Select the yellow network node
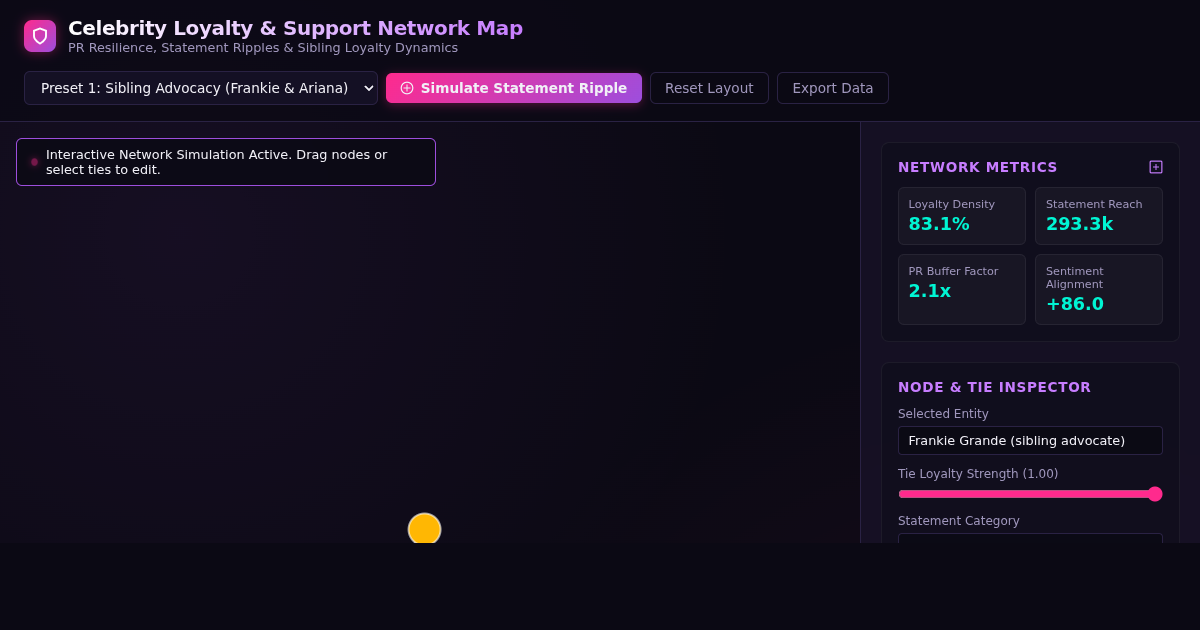Viewport: 1200px width, 630px height. click(x=424, y=529)
